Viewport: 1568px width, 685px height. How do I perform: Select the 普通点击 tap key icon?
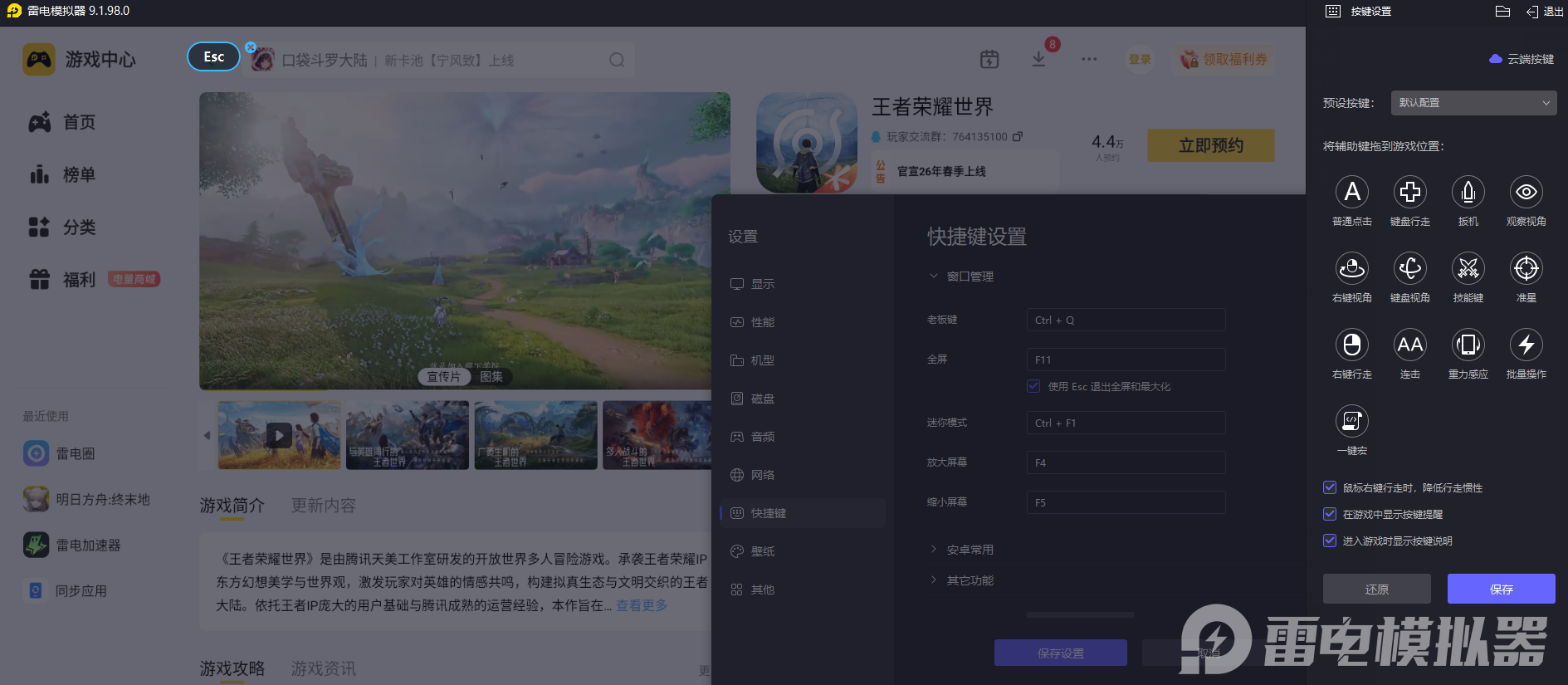(1351, 193)
